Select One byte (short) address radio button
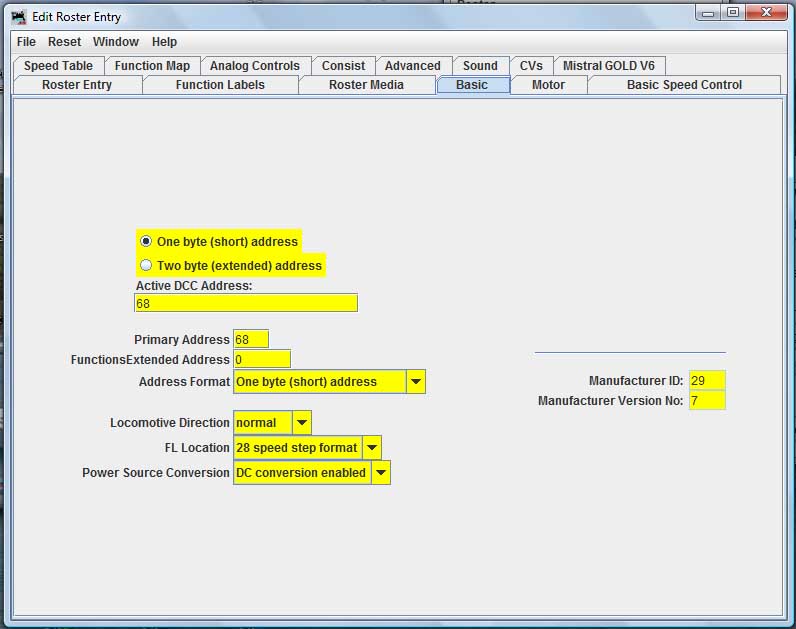796x629 pixels. [x=146, y=241]
